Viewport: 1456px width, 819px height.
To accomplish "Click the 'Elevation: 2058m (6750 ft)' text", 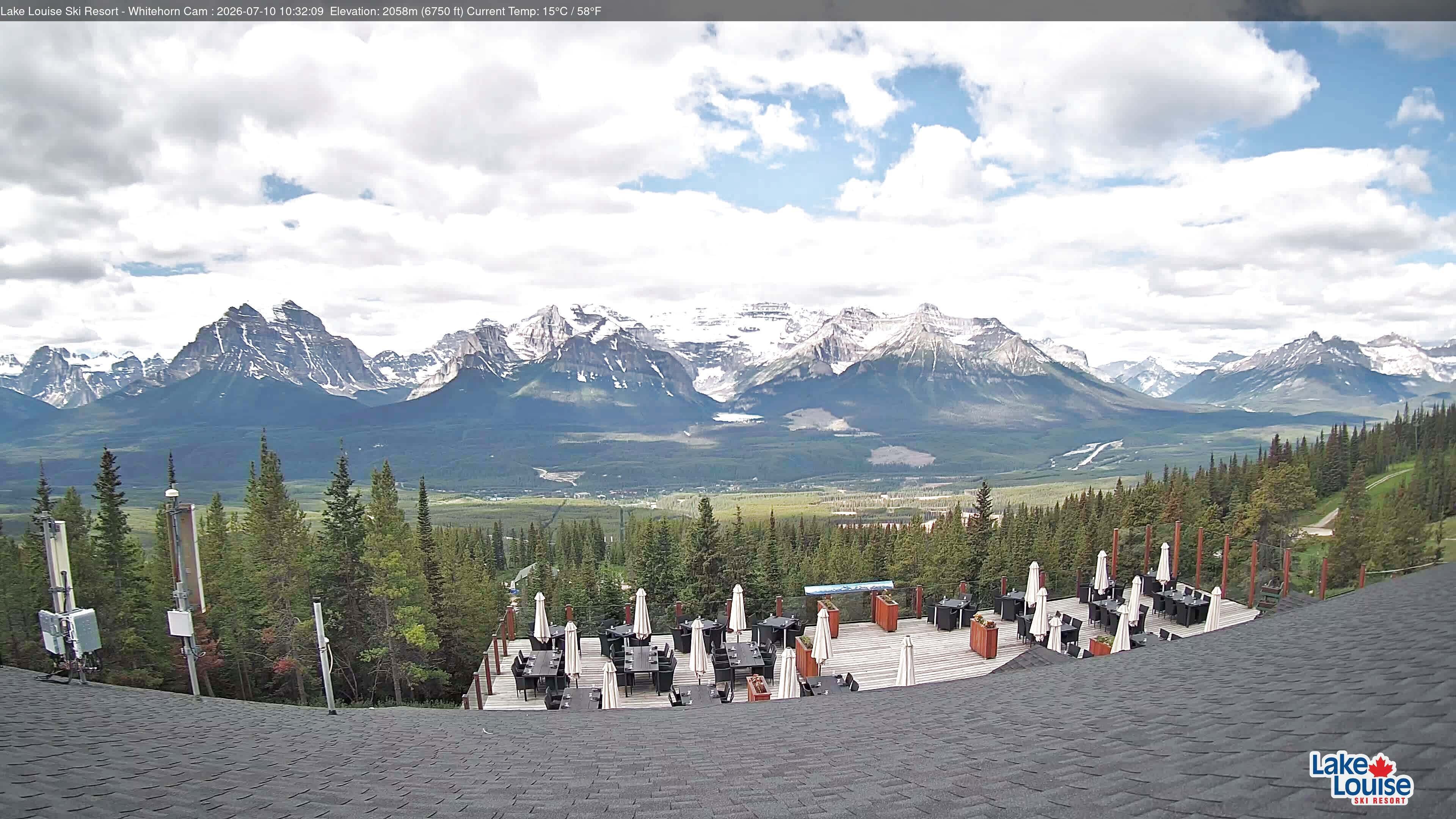I will point(396,11).
